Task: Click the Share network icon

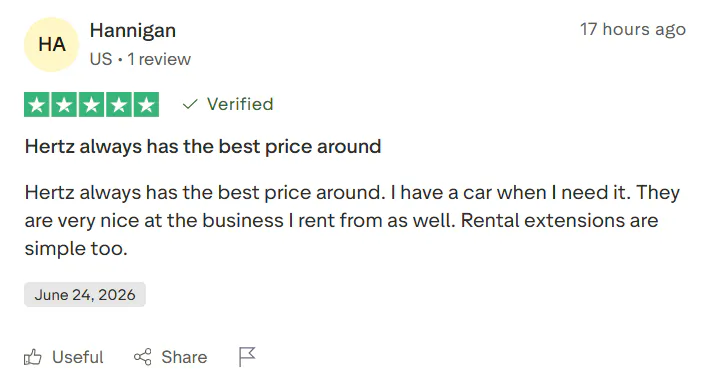Action: (x=143, y=357)
